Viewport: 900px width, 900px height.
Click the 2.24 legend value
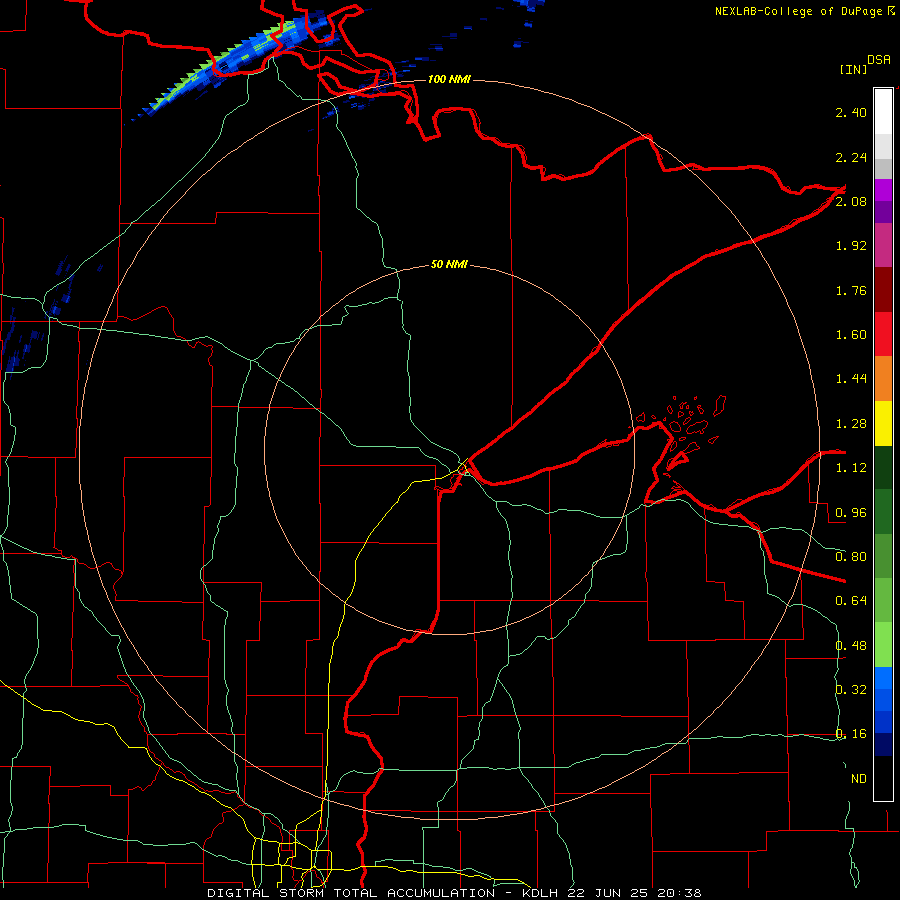pyautogui.click(x=851, y=157)
